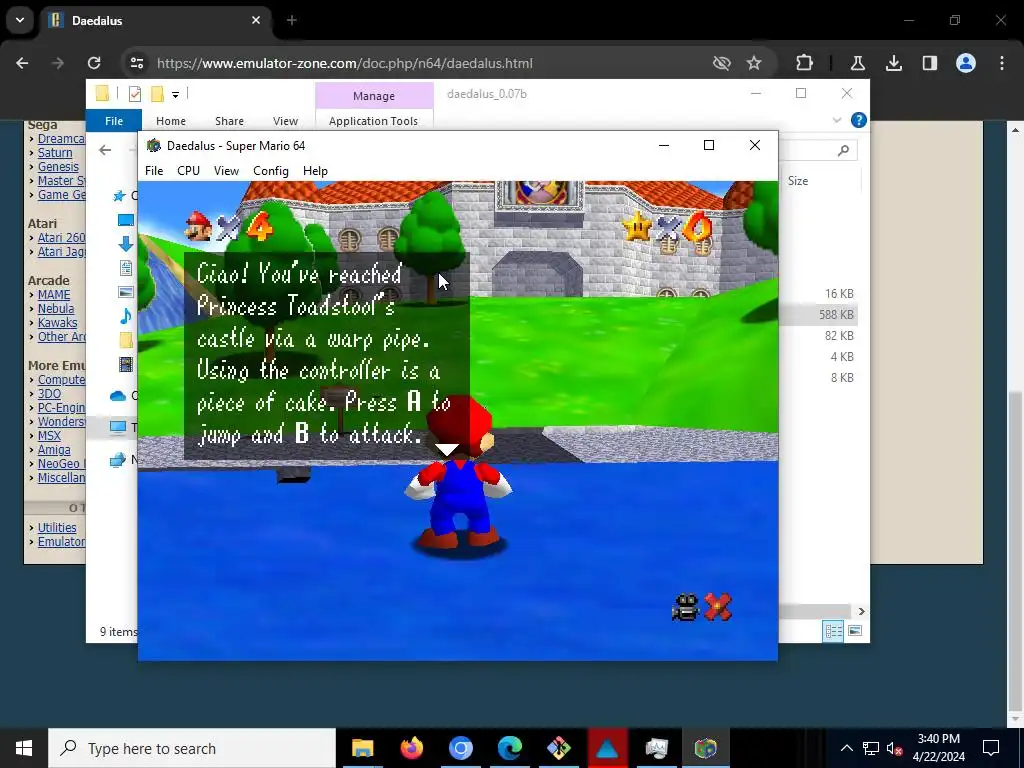Screen dimensions: 1024x768
Task: Open the MAME link under Arcade
Action: click(54, 295)
